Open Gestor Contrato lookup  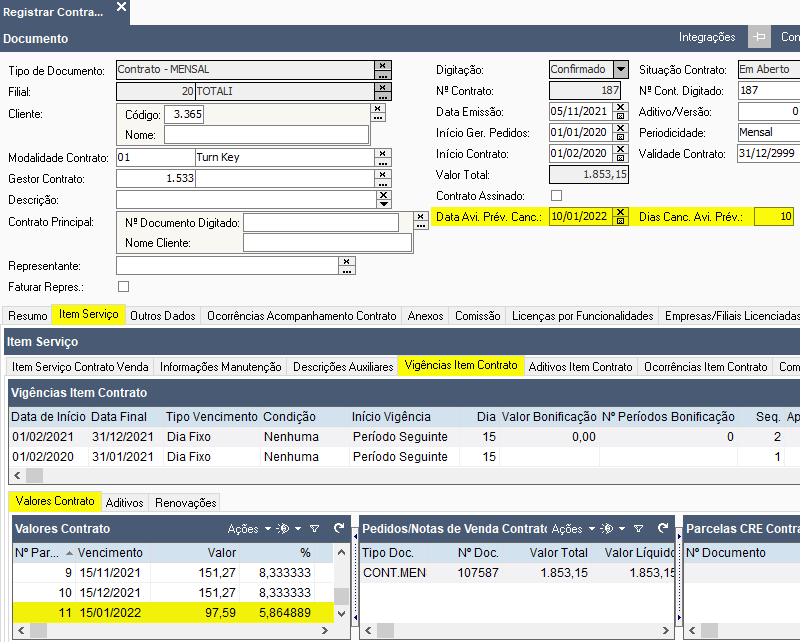[x=383, y=183]
